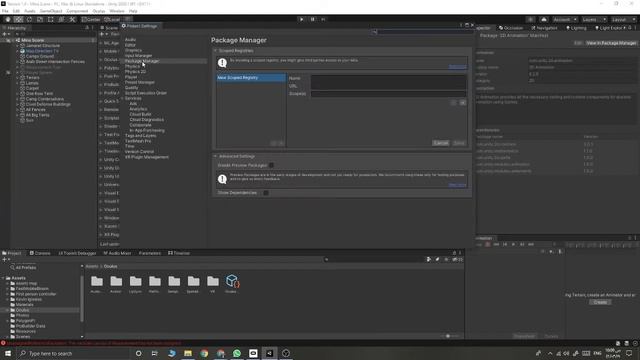Select the Move tool in toolbar
Screen dimensions: 640x360
[x=18, y=19]
